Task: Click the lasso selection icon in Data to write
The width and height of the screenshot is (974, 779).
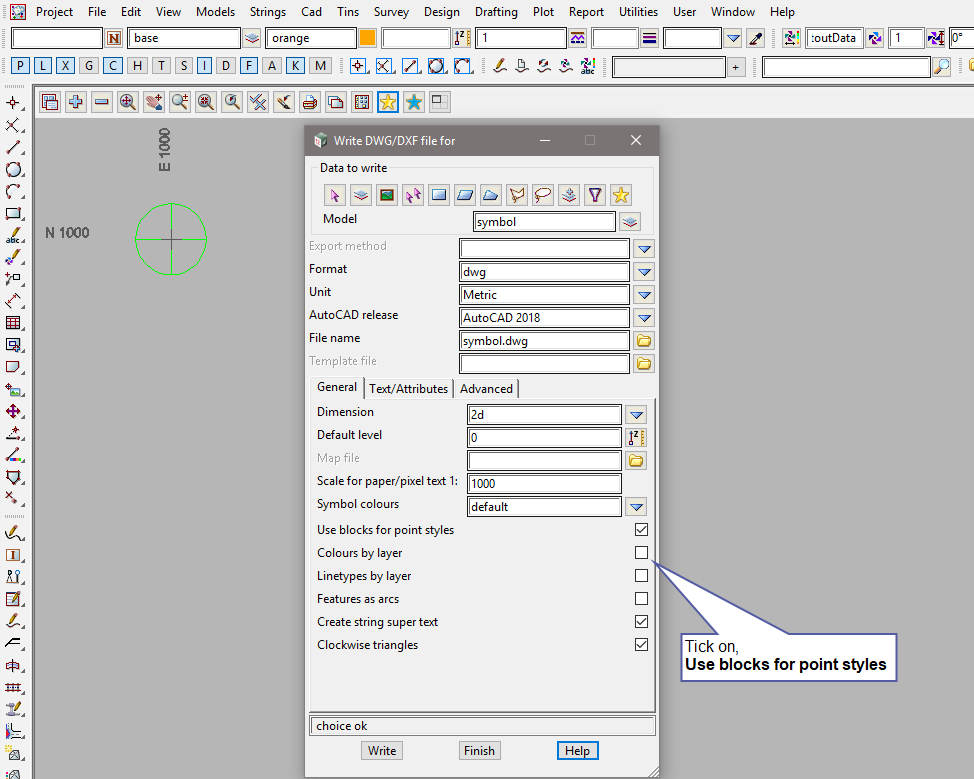Action: (x=543, y=195)
